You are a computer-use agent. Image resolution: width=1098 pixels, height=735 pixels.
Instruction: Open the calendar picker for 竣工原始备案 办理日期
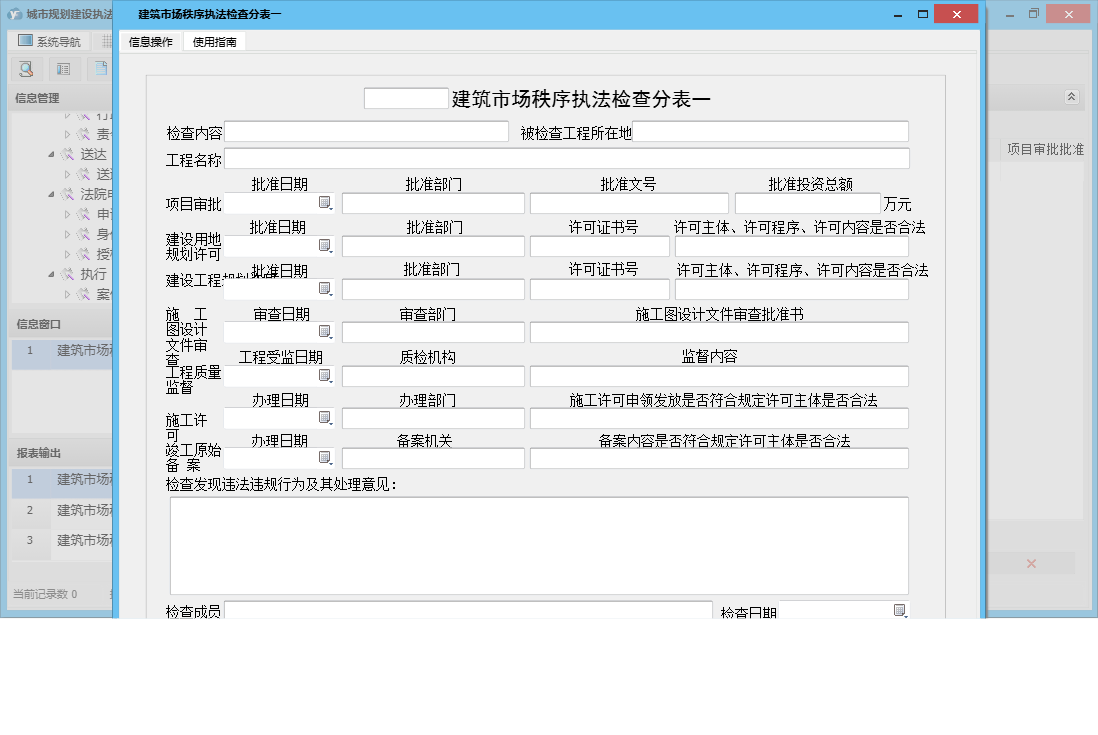tap(326, 457)
